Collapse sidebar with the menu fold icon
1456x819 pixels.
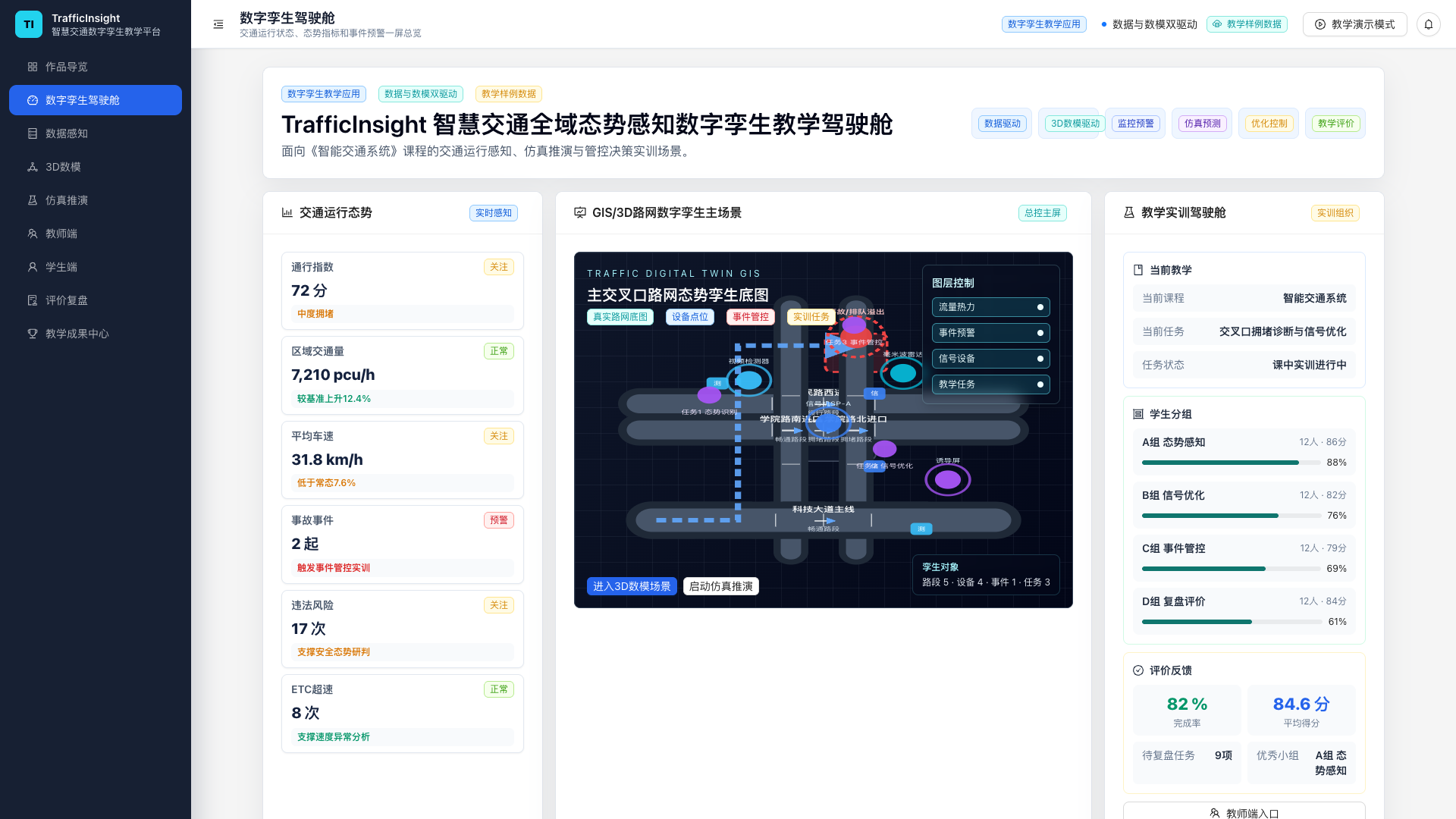[218, 24]
